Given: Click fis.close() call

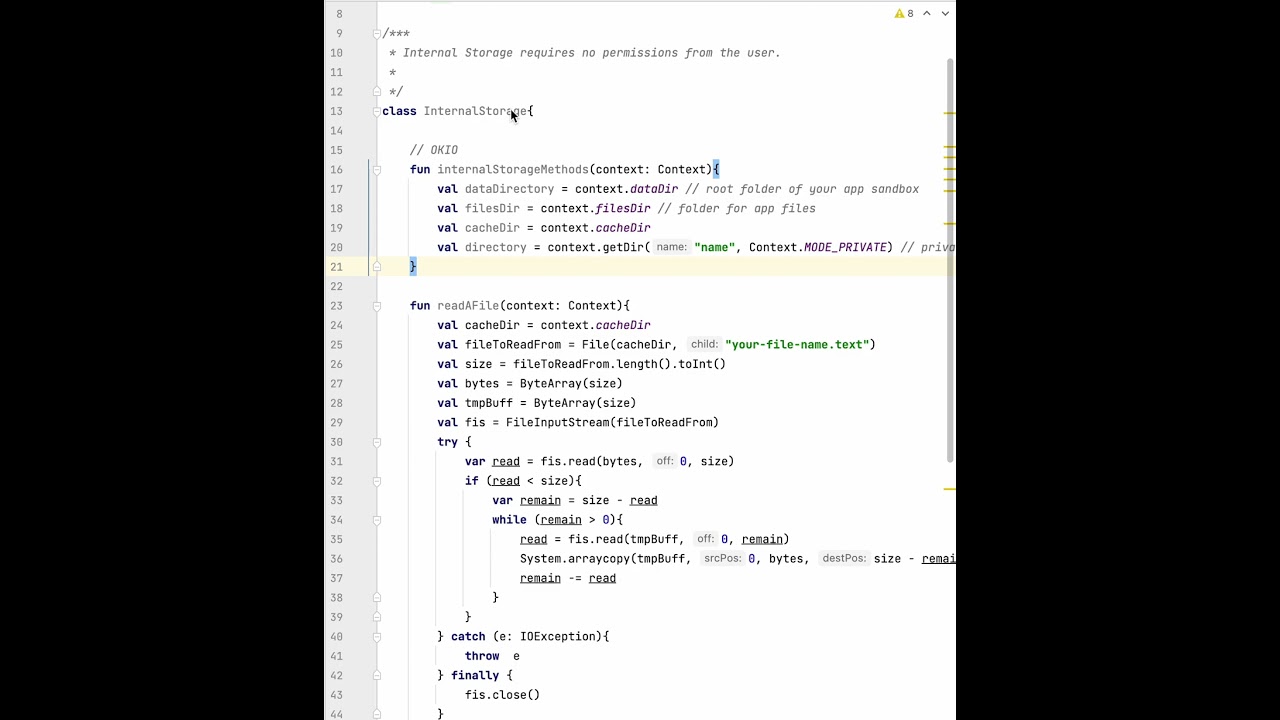Looking at the screenshot, I should [x=502, y=695].
